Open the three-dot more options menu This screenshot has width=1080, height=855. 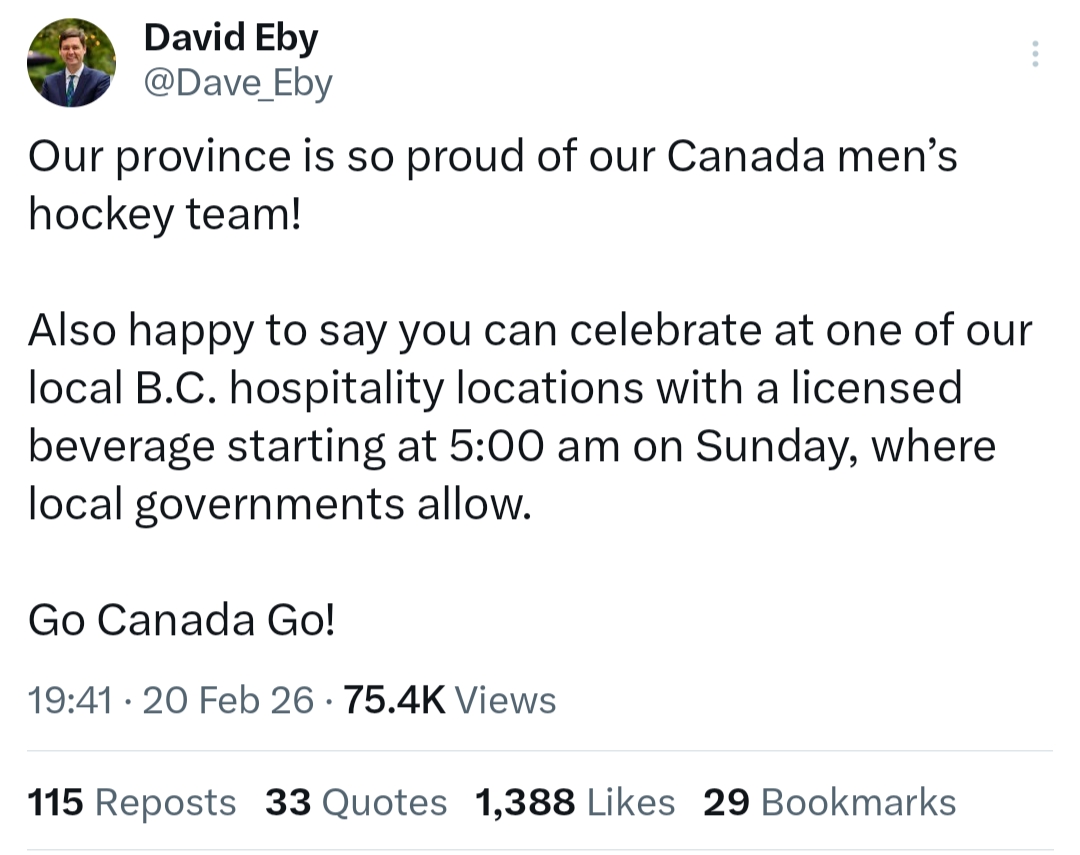click(x=1035, y=54)
